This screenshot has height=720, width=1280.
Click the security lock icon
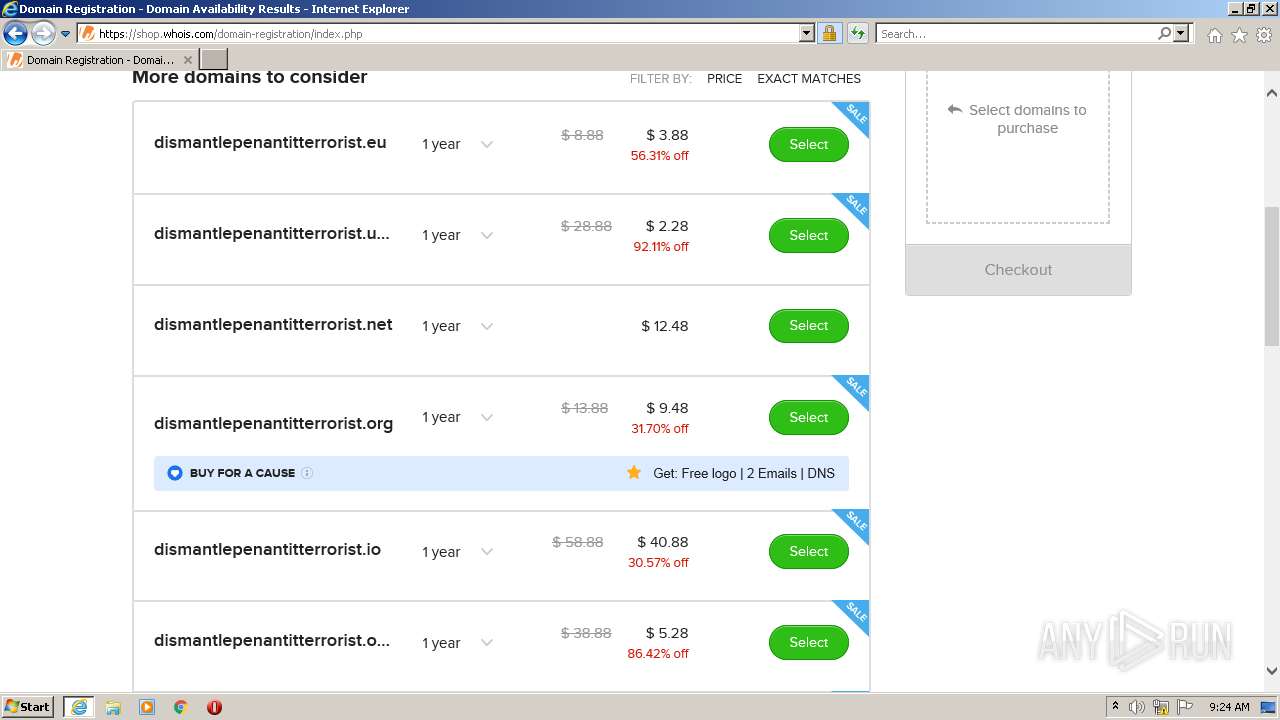pyautogui.click(x=829, y=34)
